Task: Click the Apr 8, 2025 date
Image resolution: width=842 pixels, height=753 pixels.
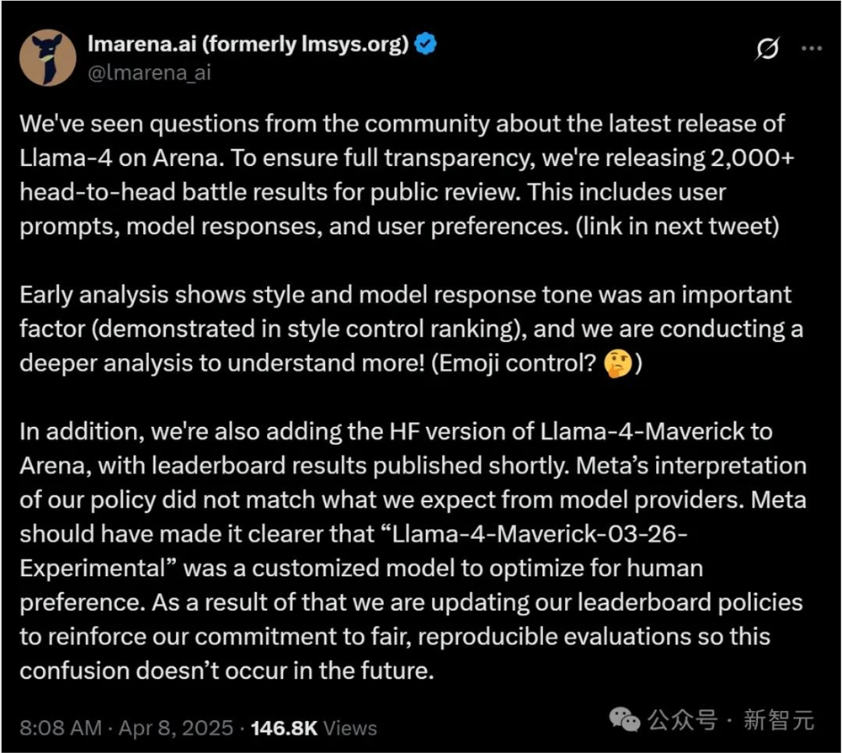Action: tap(176, 726)
